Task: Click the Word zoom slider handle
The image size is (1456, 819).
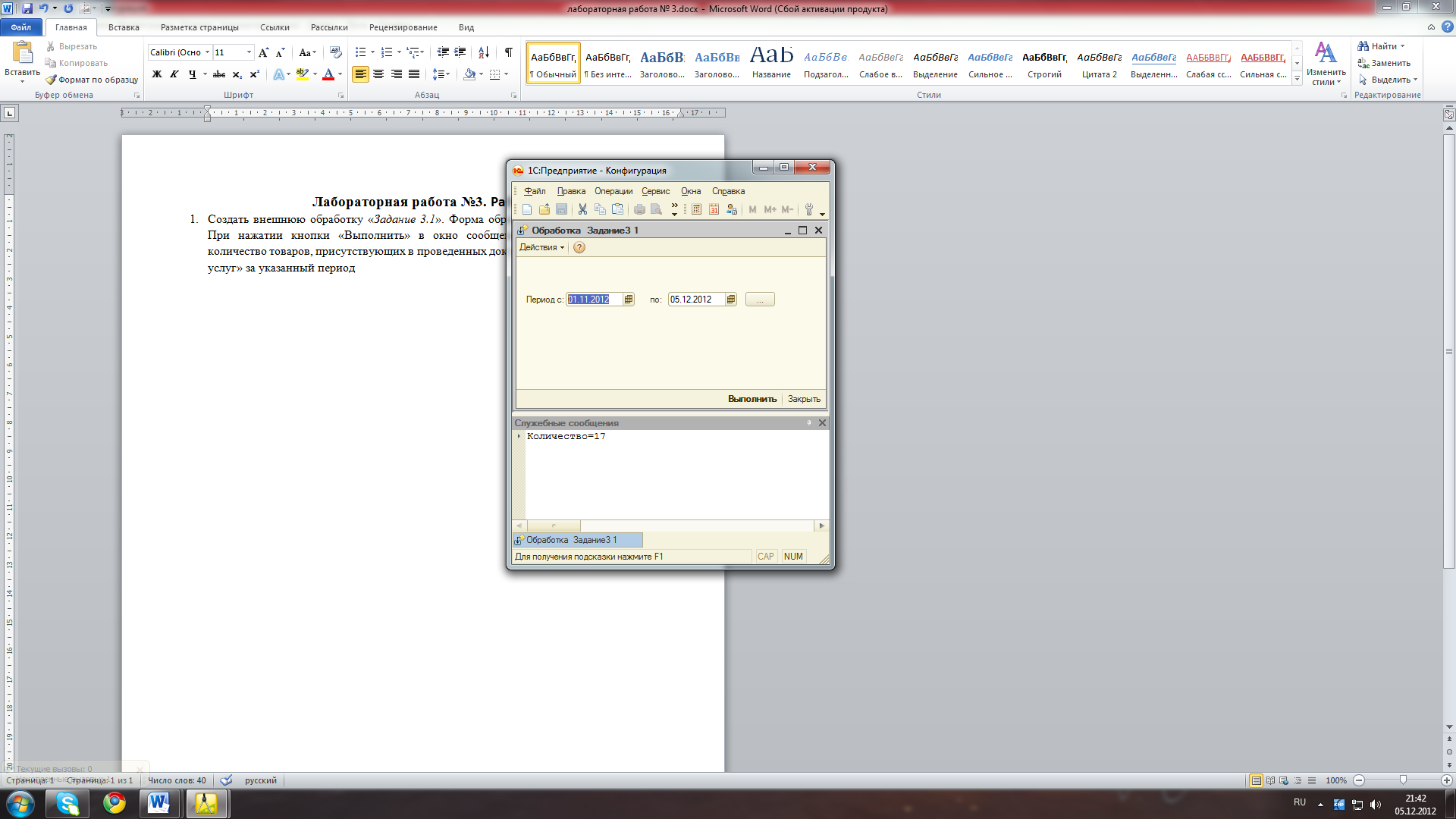Action: click(1403, 780)
